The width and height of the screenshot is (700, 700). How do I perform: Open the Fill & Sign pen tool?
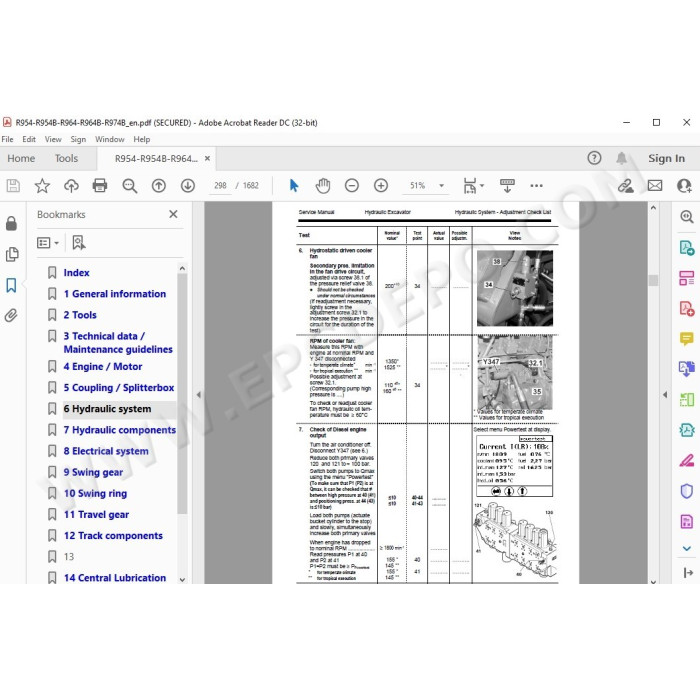tap(686, 460)
